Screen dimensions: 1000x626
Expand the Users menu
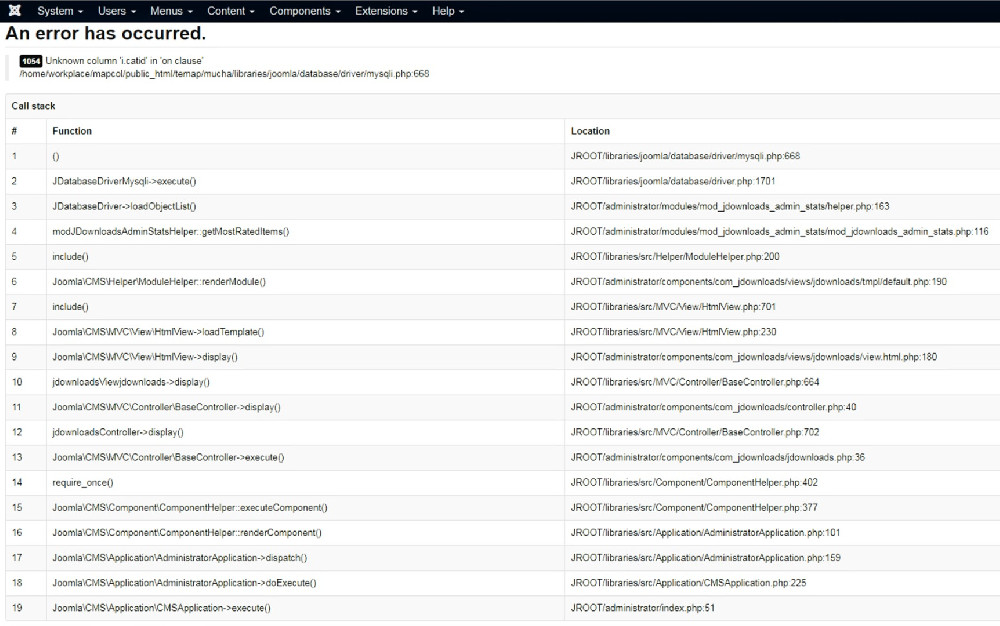click(x=117, y=11)
